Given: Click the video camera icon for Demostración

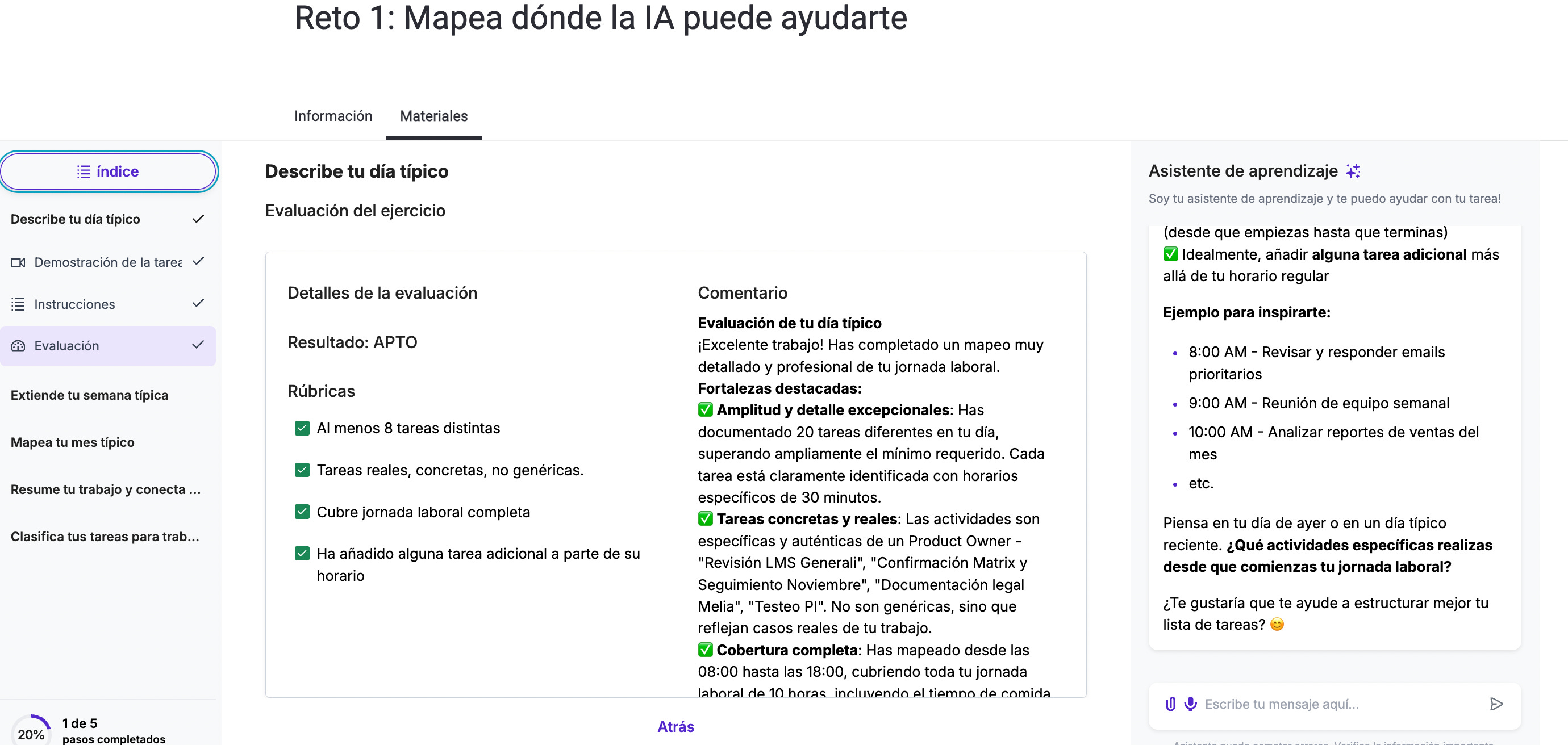Looking at the screenshot, I should pos(18,262).
